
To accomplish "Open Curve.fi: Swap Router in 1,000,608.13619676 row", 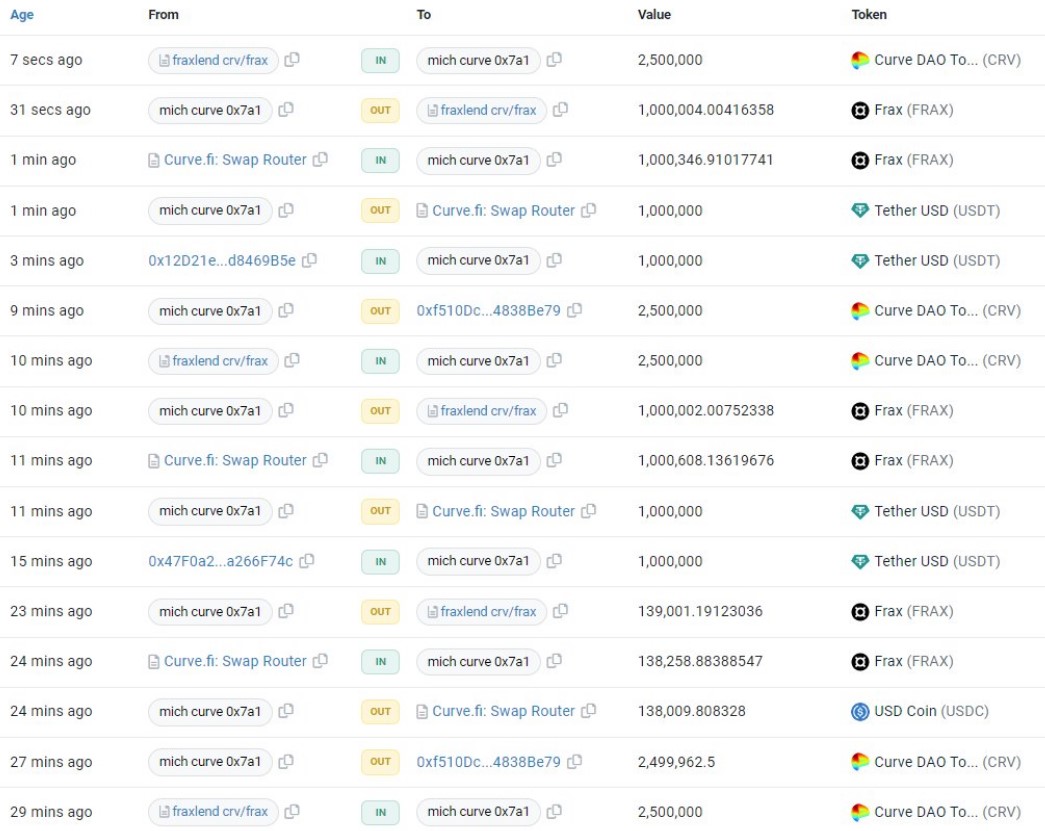I will point(235,460).
